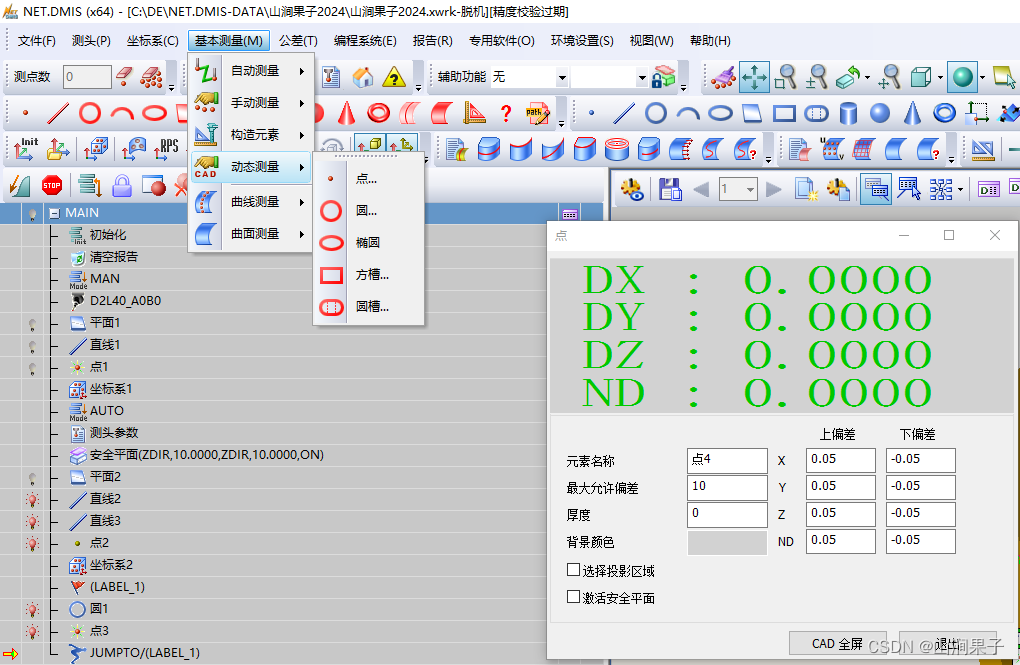Screen dimensions: 1020x665
Task: Click the Init coordinate system icon
Action: [x=25, y=149]
